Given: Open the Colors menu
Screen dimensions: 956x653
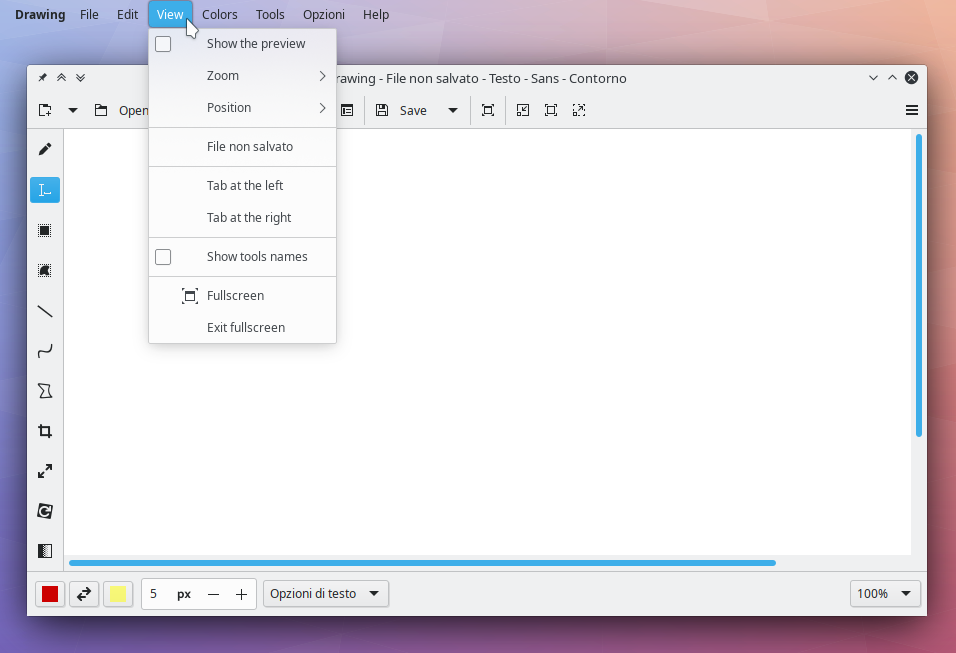Looking at the screenshot, I should pyautogui.click(x=219, y=15).
